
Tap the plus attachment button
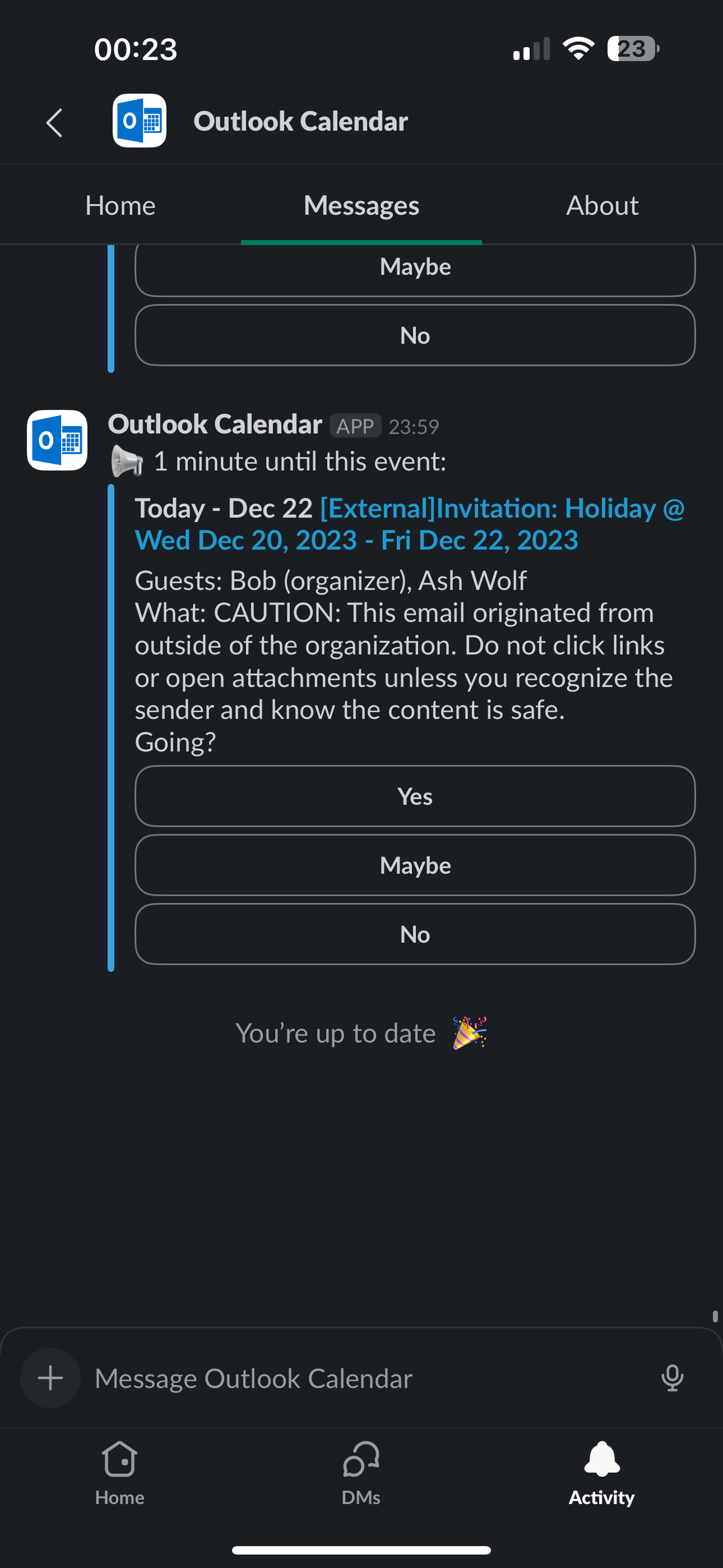point(50,1377)
